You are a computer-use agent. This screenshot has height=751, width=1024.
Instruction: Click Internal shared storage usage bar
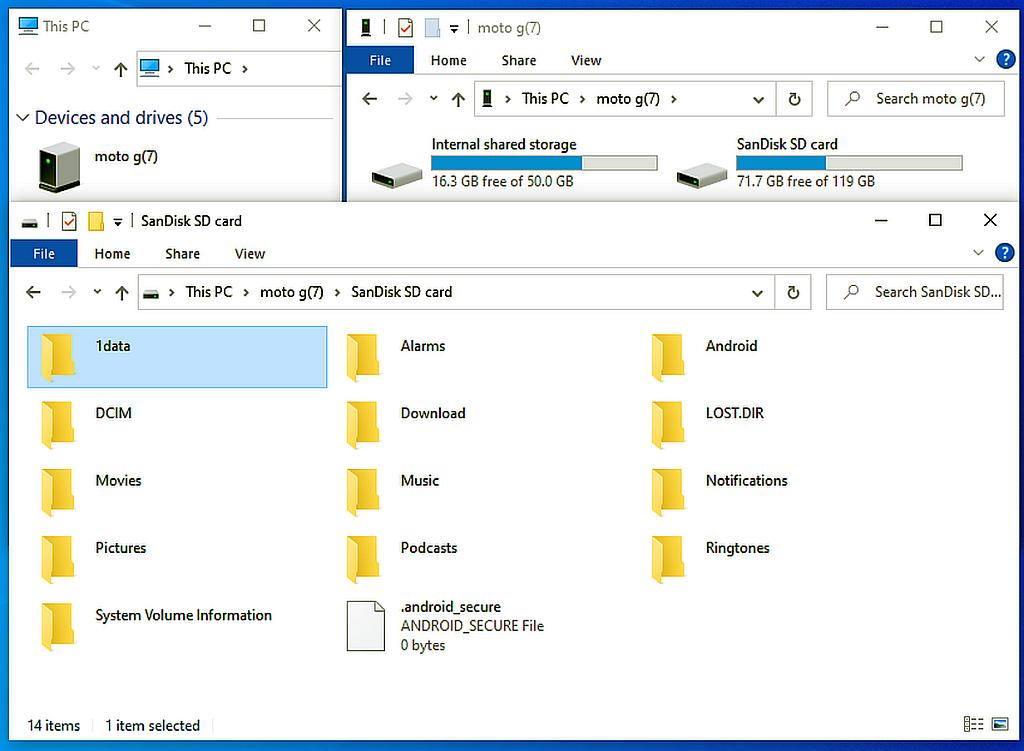[544, 163]
